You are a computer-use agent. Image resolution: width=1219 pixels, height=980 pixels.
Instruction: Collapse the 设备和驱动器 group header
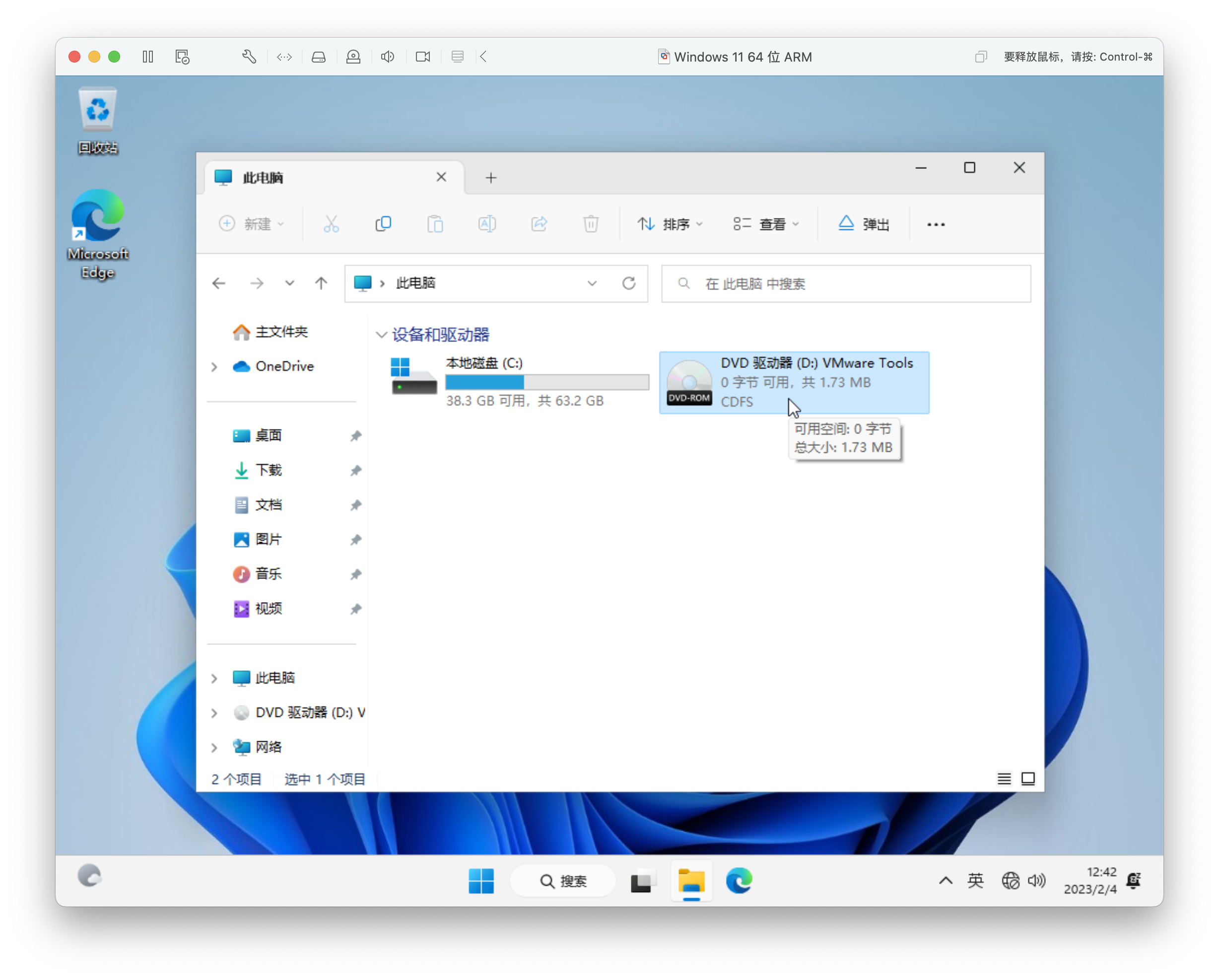tap(382, 335)
